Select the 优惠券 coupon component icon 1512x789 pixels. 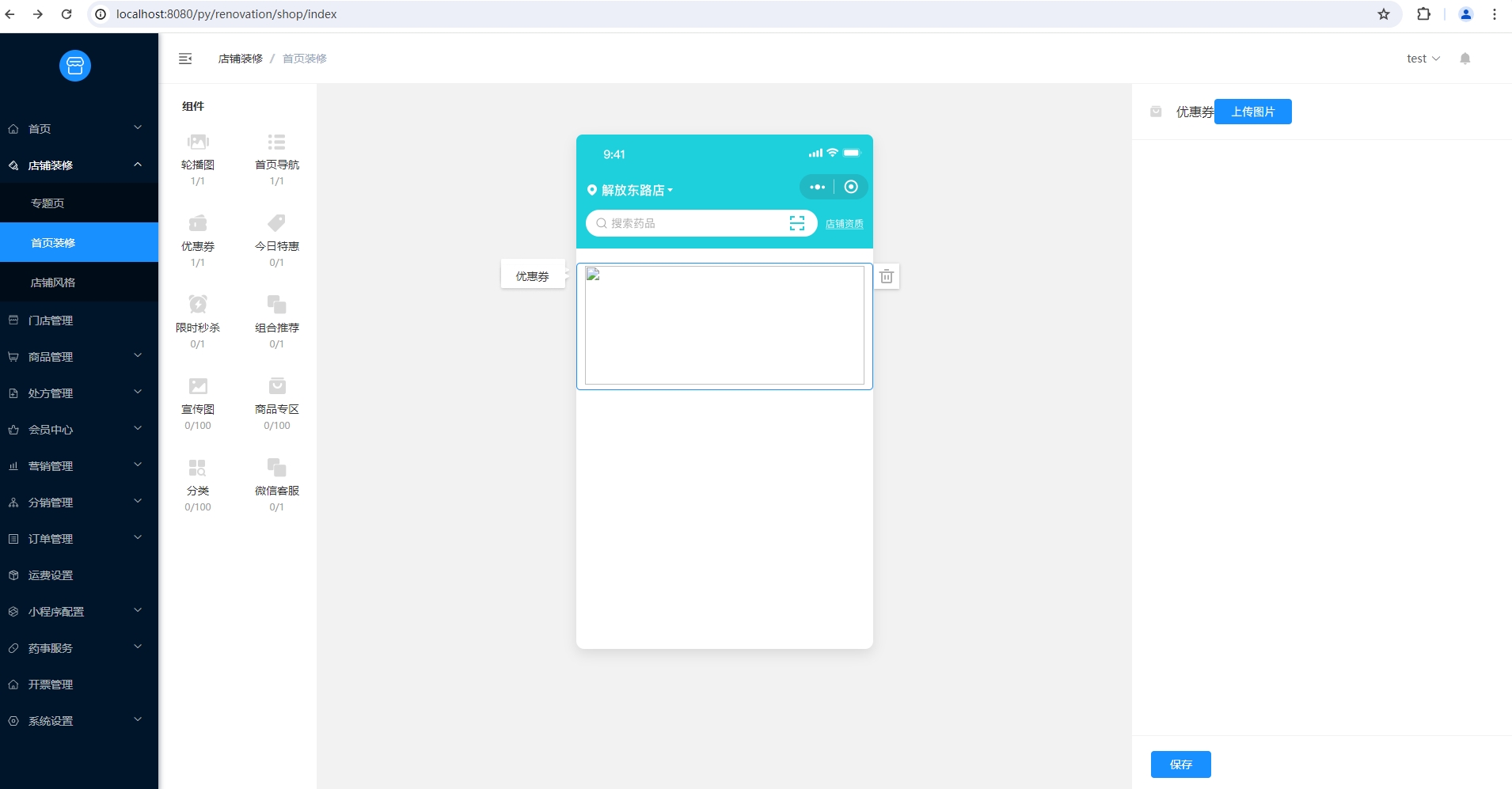tap(198, 223)
